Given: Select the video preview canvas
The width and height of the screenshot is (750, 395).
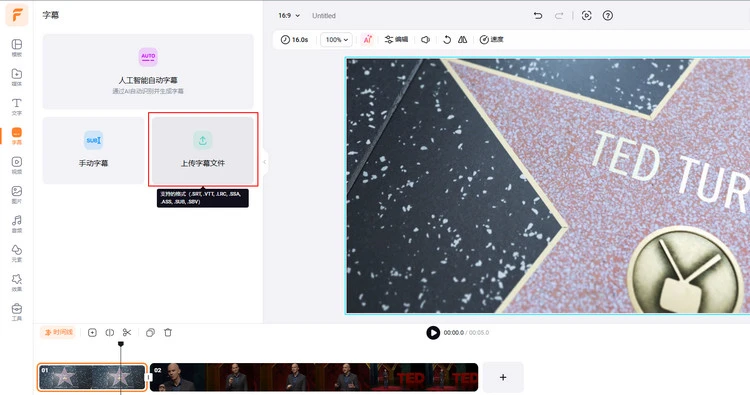Looking at the screenshot, I should (548, 186).
